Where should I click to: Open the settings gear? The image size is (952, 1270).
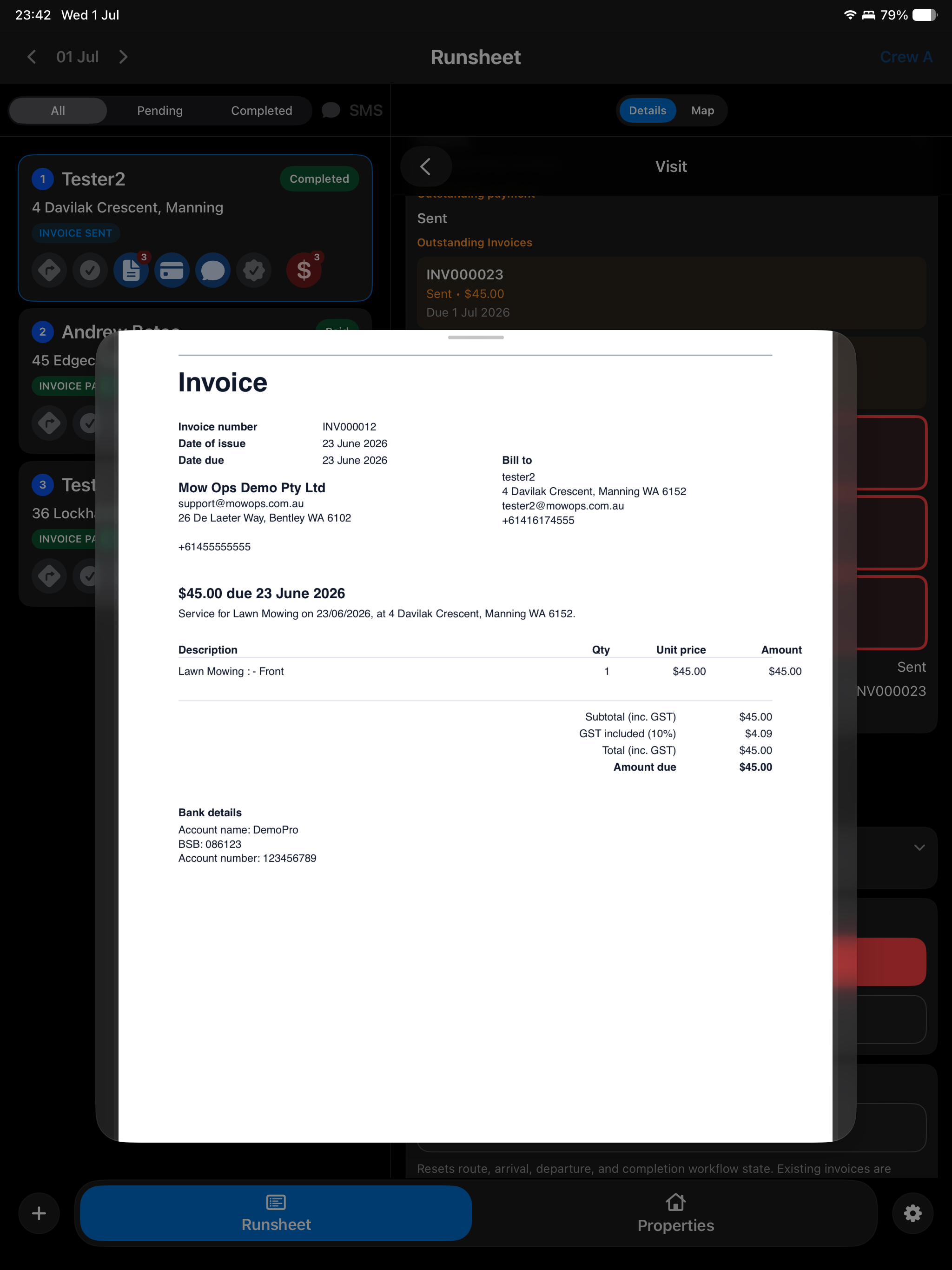coord(913,1213)
